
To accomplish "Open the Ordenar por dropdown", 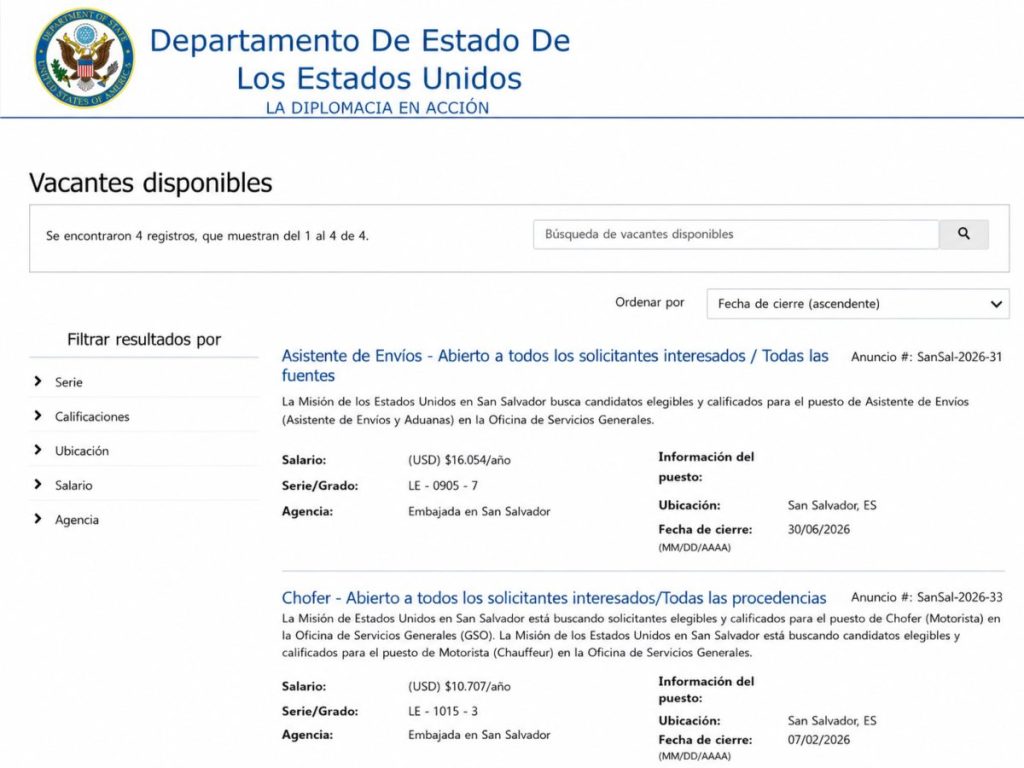I will click(x=857, y=304).
